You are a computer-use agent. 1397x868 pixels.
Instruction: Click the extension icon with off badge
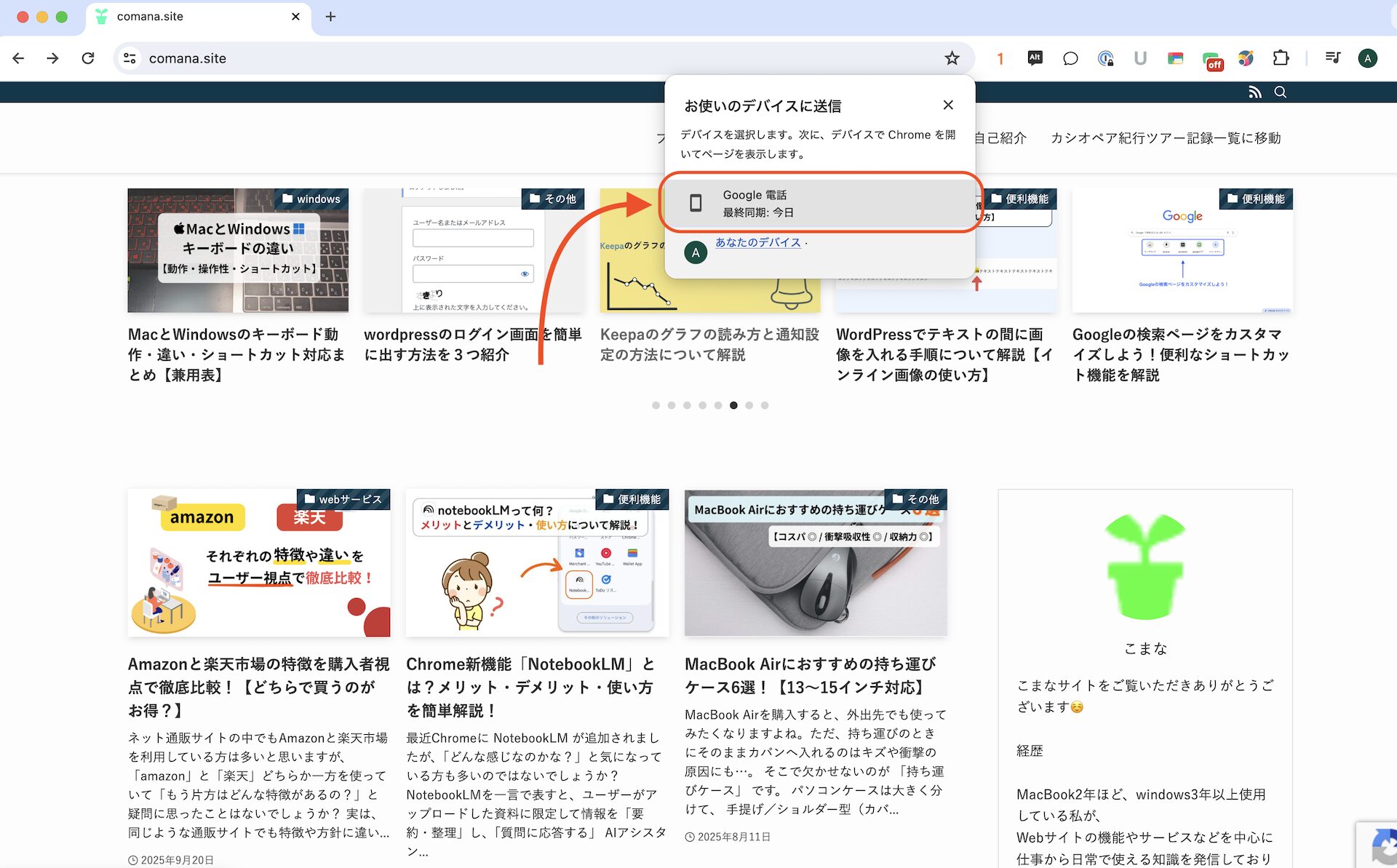[1211, 60]
